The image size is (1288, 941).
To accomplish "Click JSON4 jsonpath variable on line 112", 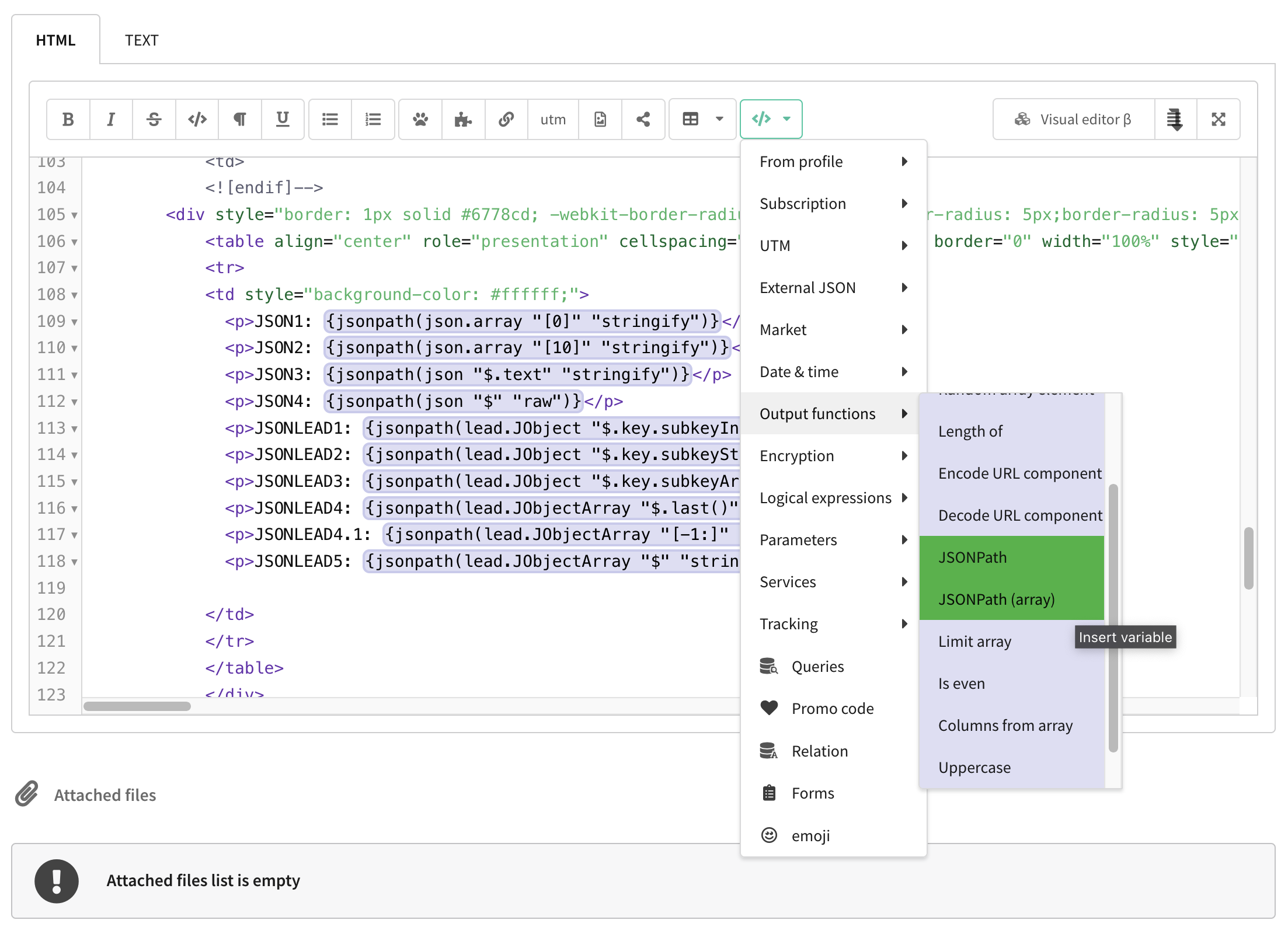I will point(454,402).
